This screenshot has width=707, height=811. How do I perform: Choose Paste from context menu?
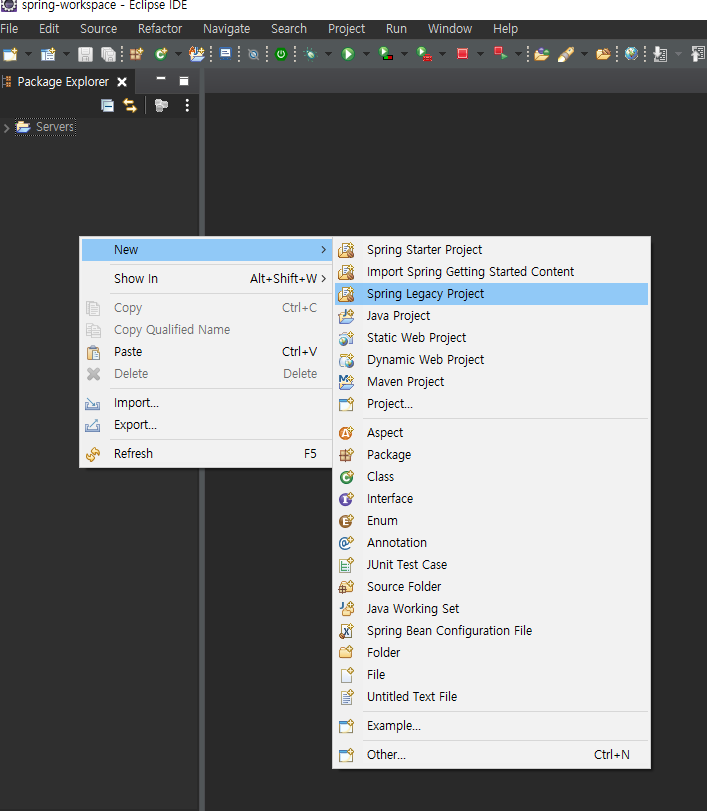(206, 352)
